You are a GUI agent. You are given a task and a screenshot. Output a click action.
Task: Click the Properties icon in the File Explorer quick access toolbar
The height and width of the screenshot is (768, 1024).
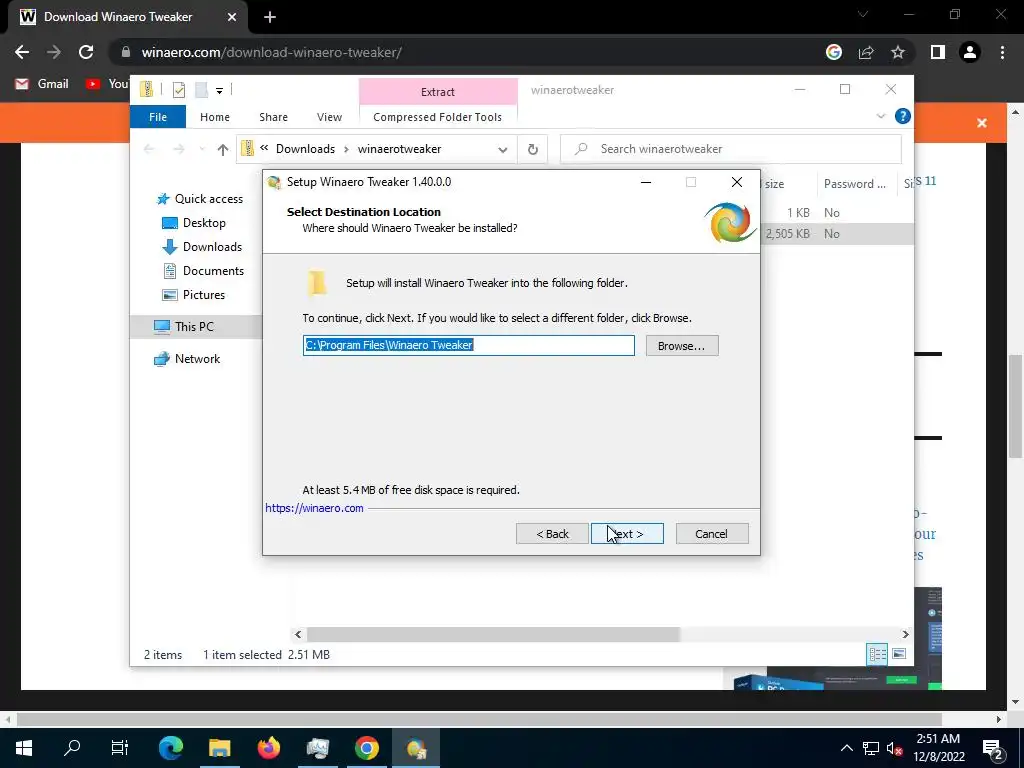pyautogui.click(x=178, y=89)
